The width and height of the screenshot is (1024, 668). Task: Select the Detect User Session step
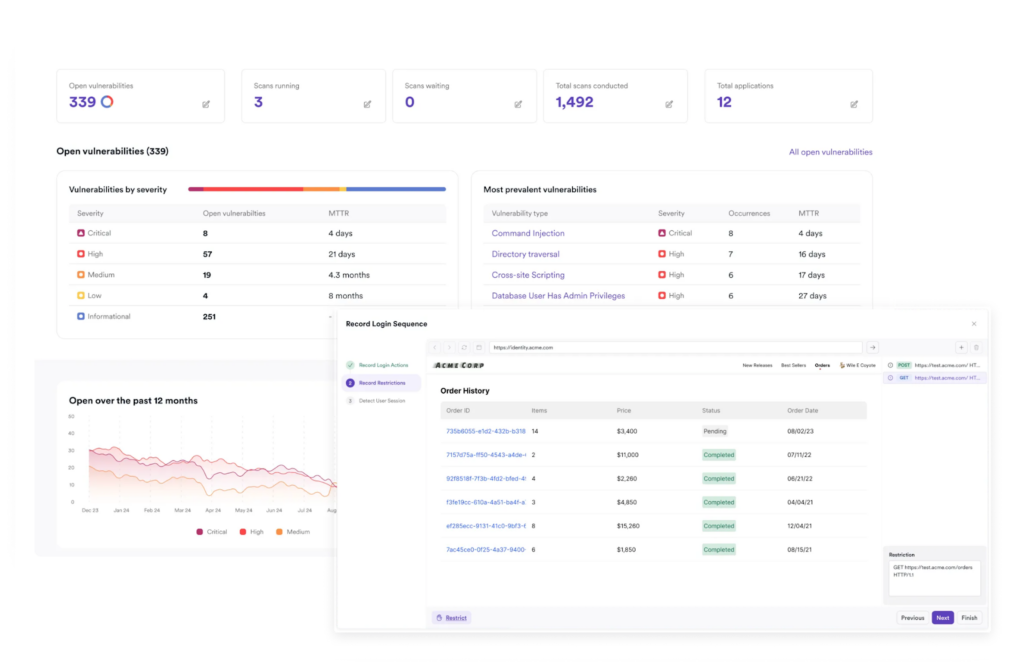coord(383,401)
